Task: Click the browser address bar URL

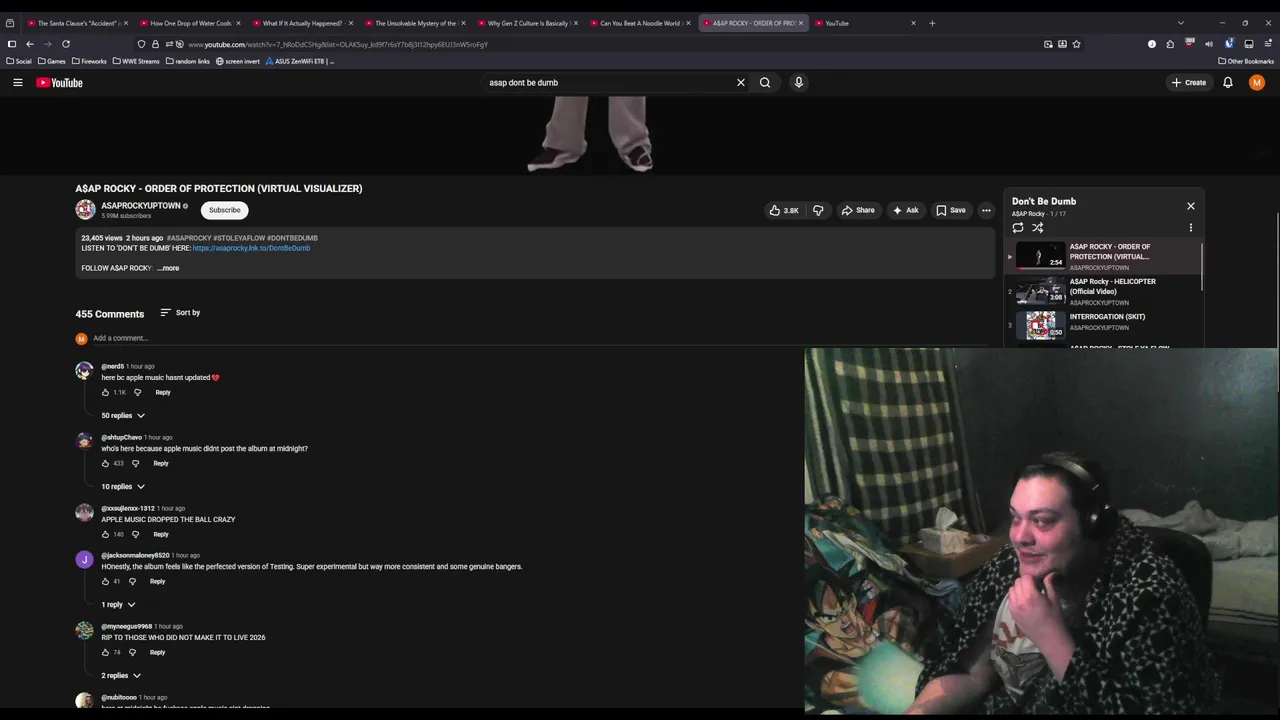Action: click(x=337, y=44)
